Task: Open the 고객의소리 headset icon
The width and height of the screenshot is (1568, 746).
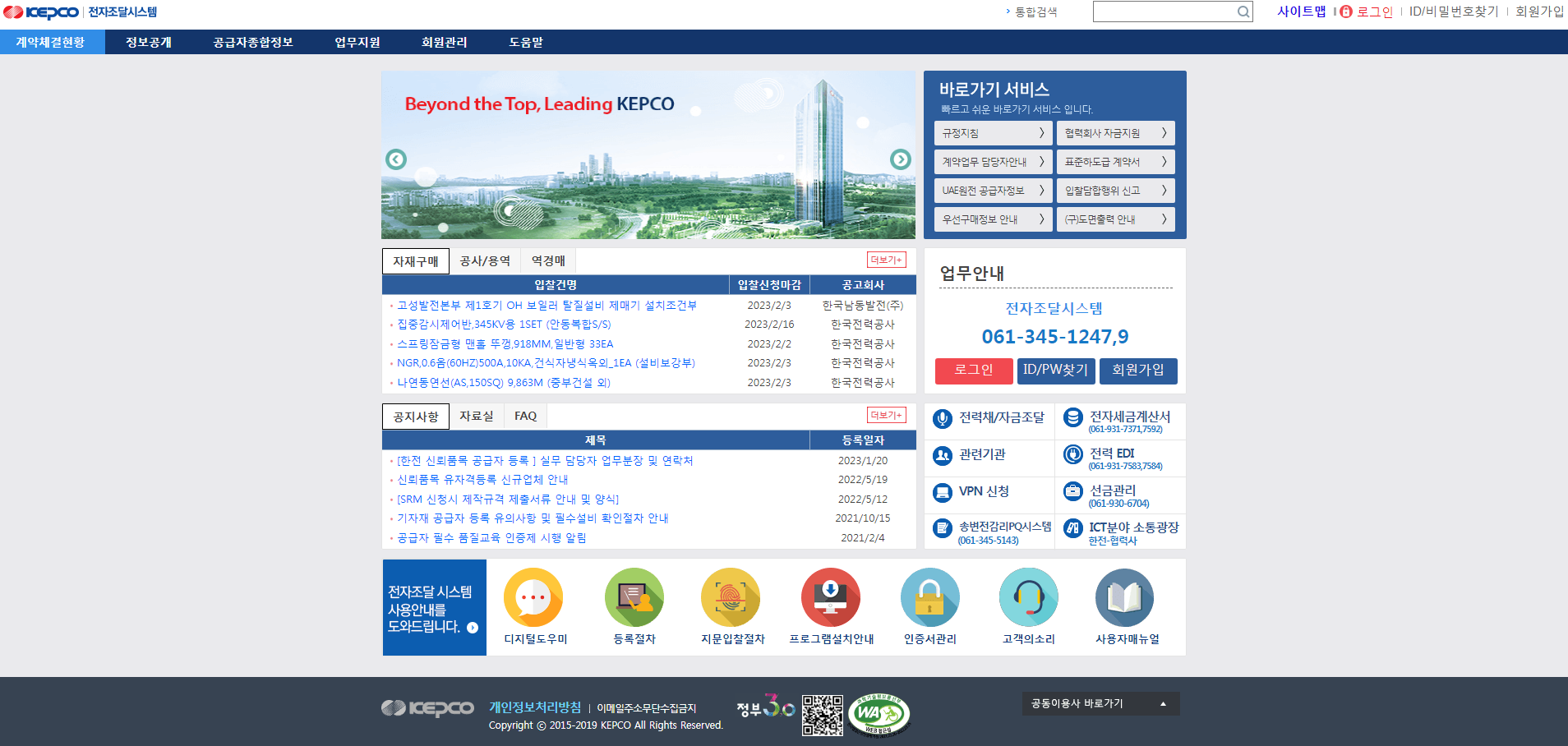Action: (x=1029, y=597)
